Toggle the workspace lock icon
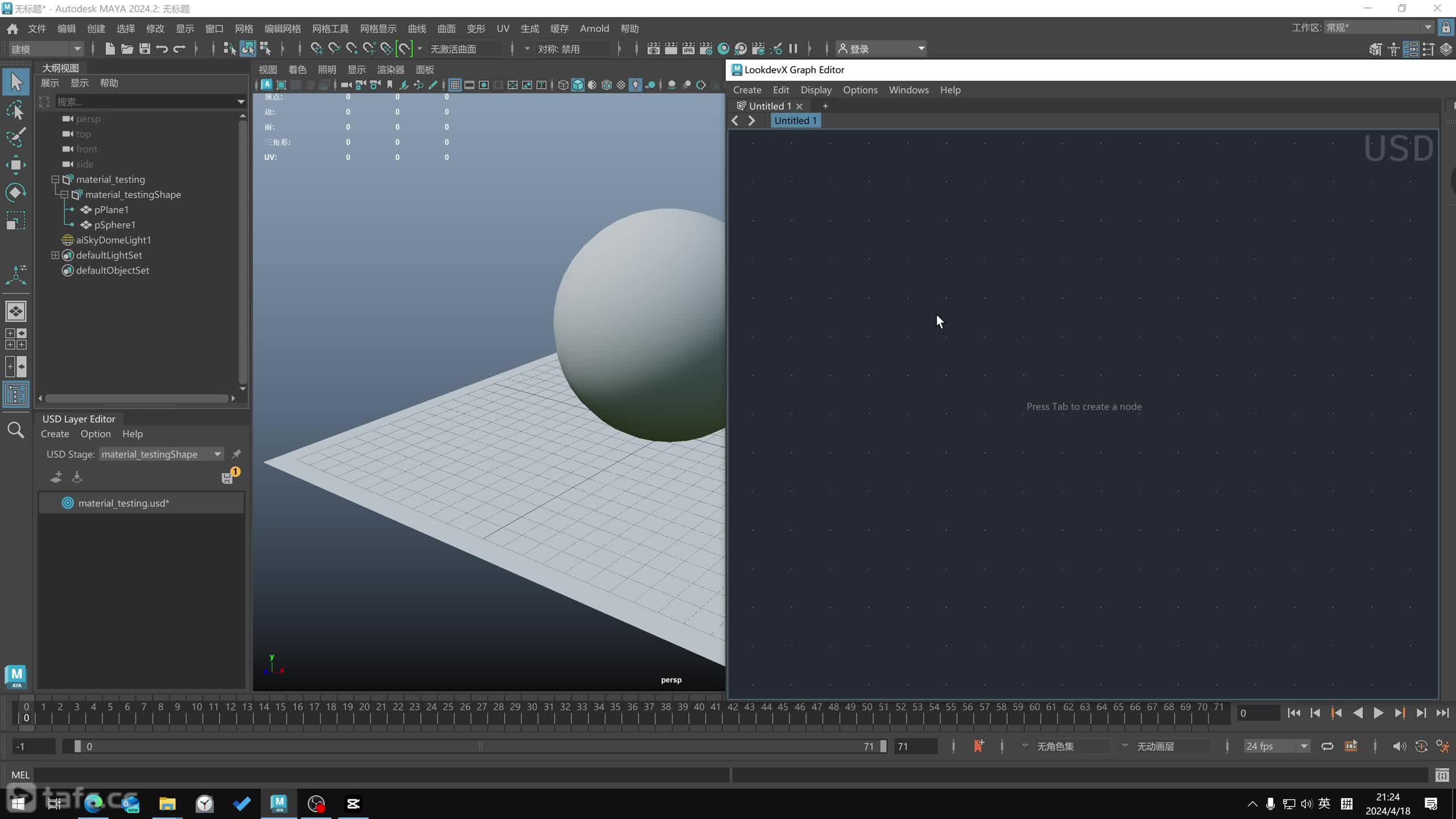Image resolution: width=1456 pixels, height=819 pixels. pos(1446,27)
